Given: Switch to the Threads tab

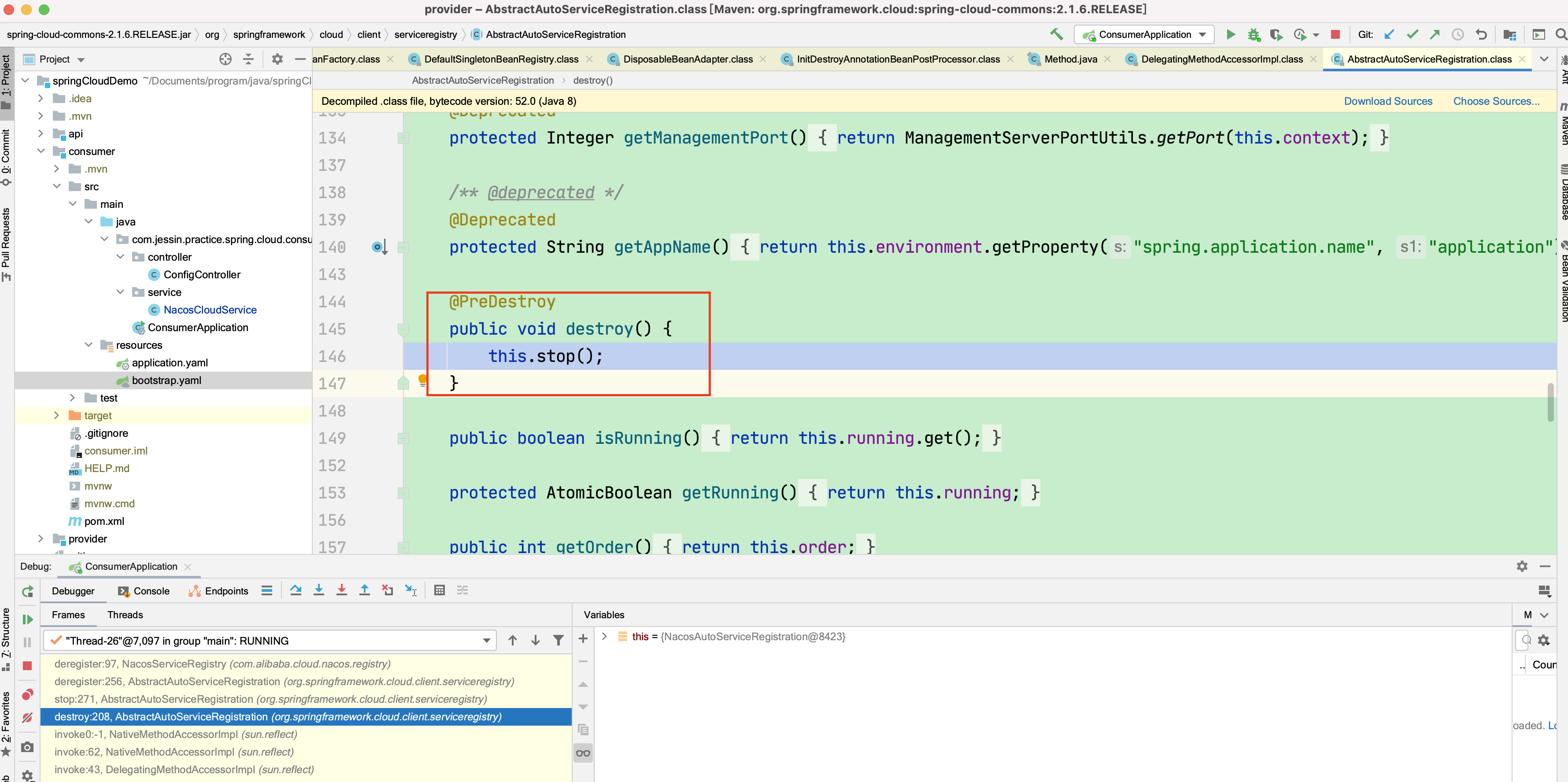Looking at the screenshot, I should [x=125, y=615].
